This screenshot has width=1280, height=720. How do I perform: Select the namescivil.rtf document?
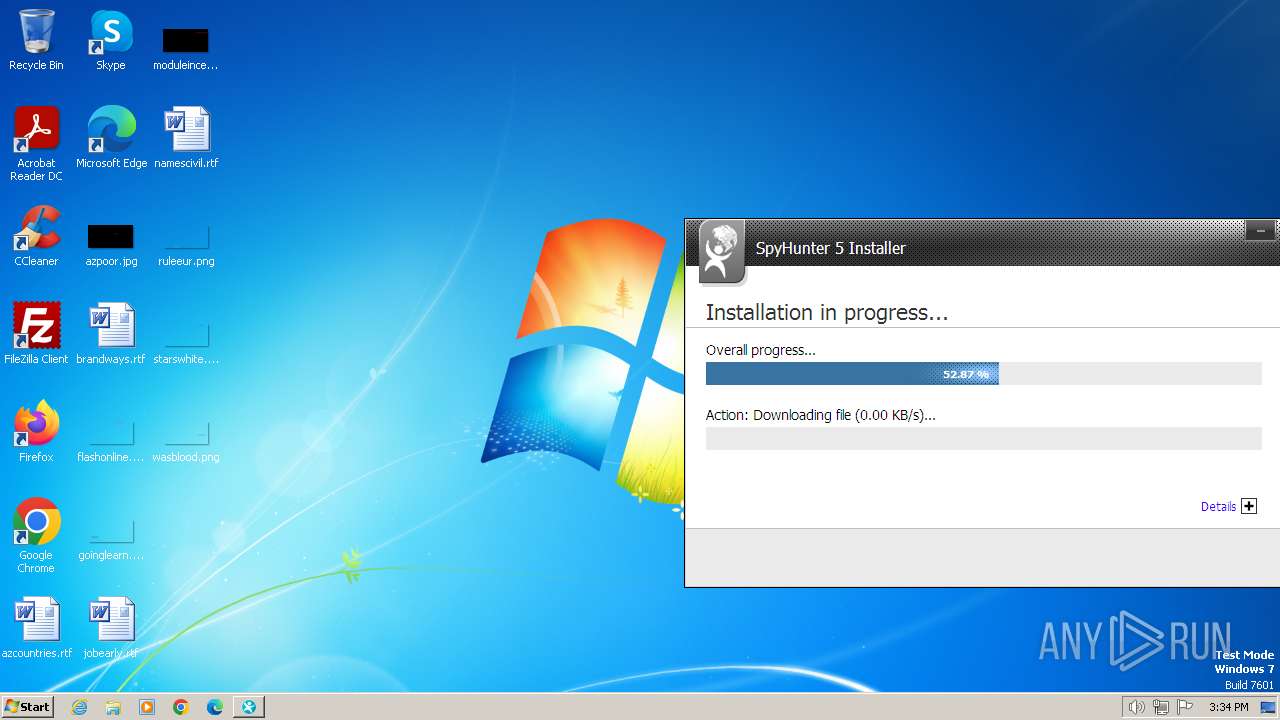186,137
